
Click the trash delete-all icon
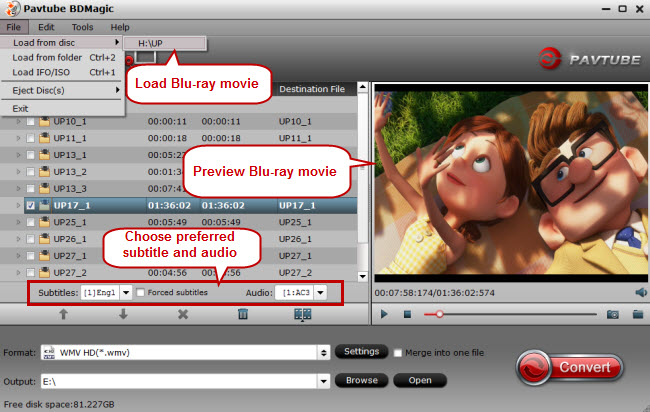click(x=243, y=315)
